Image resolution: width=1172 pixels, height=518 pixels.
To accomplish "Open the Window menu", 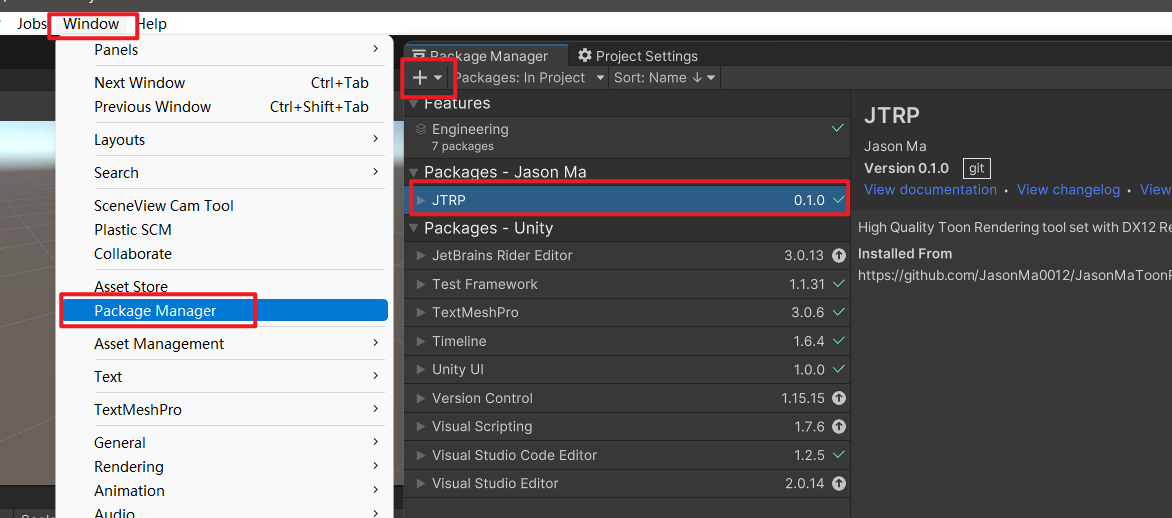I will 91,24.
